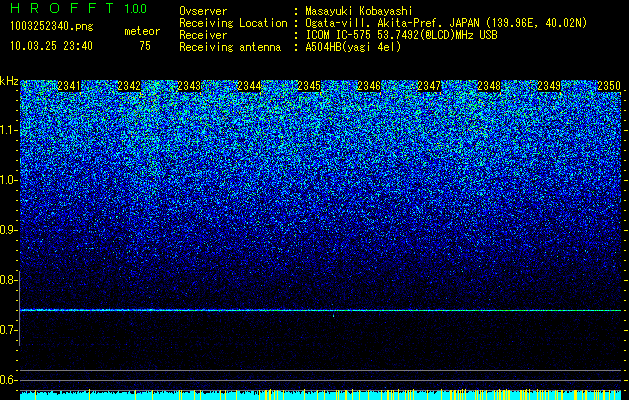Viewport: 629px width, 400px height.
Task: Click the Receiving antenna label
Action: click(230, 47)
